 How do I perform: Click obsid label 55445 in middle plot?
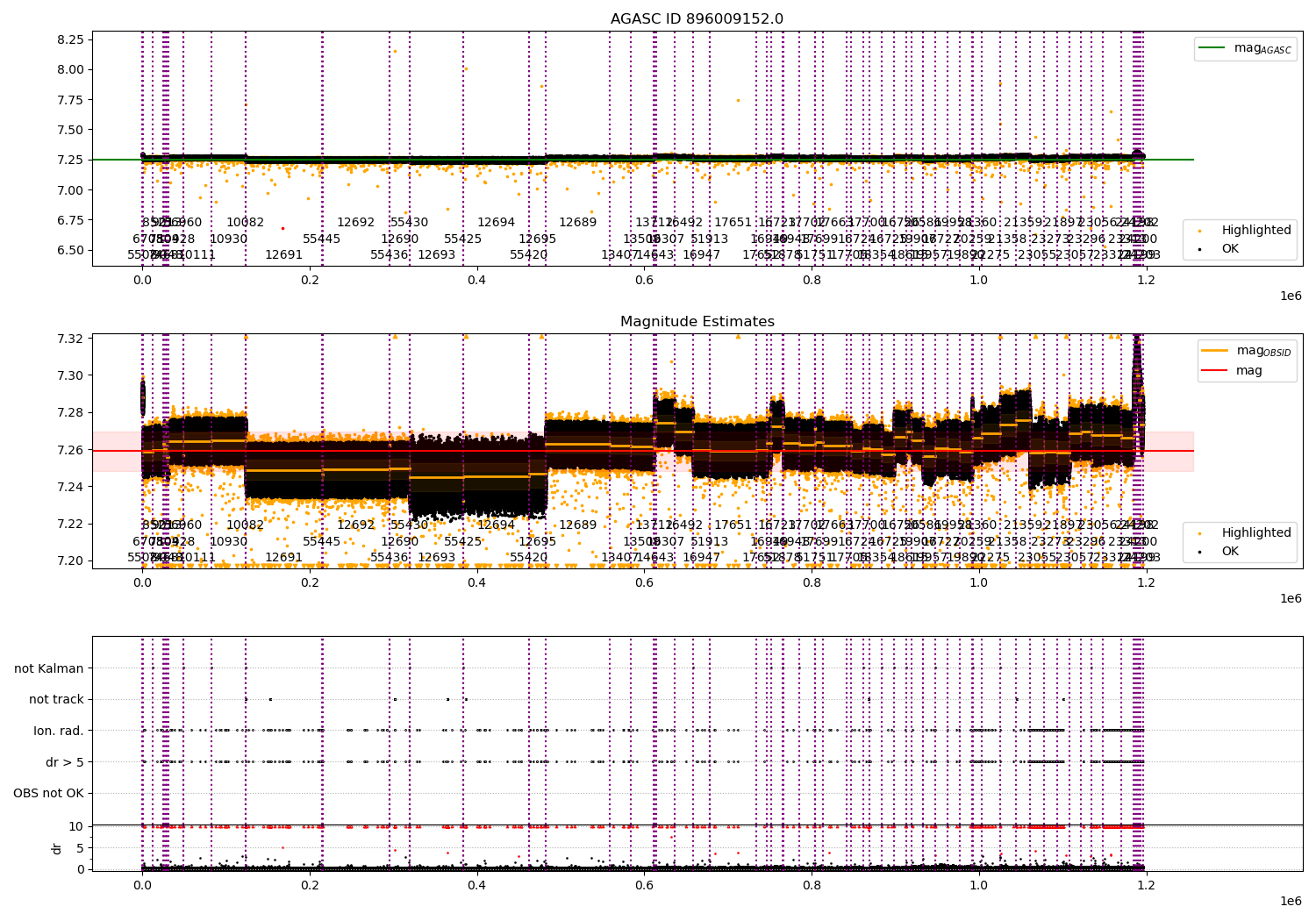click(x=321, y=541)
